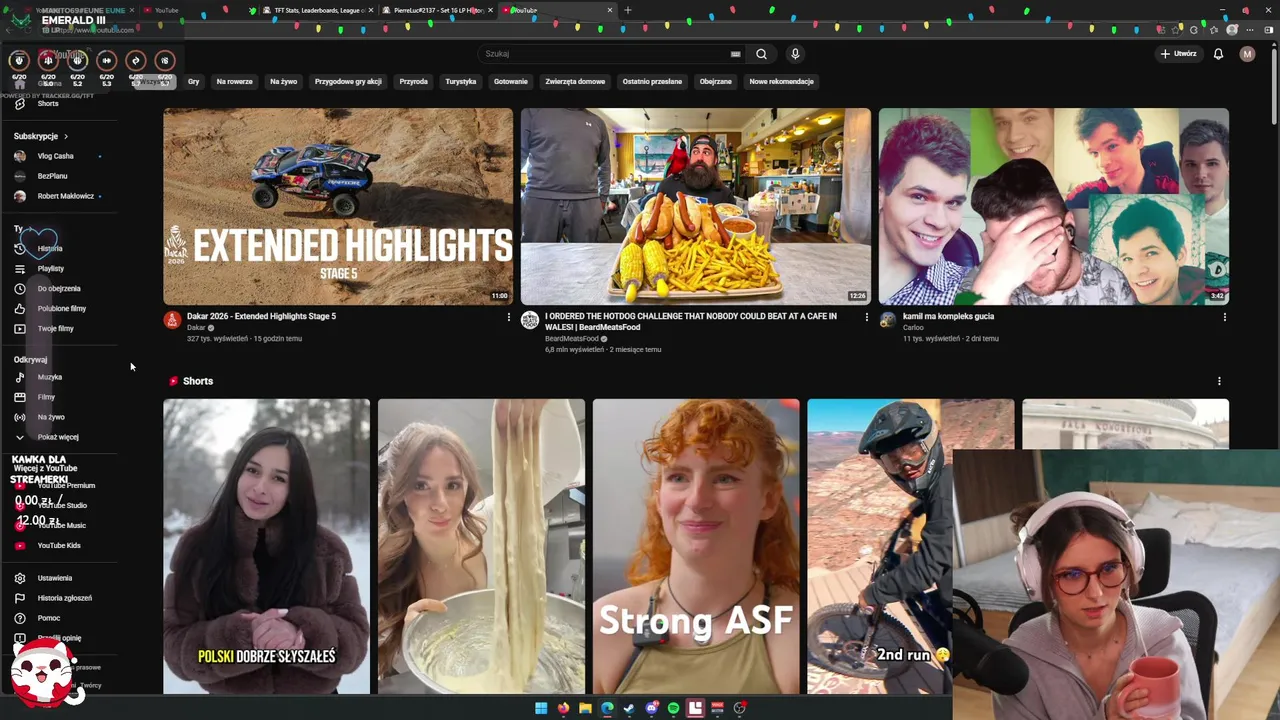Image resolution: width=1280 pixels, height=720 pixels.
Task: Select the Przygodowe gry akcji chip
Action: click(x=348, y=82)
